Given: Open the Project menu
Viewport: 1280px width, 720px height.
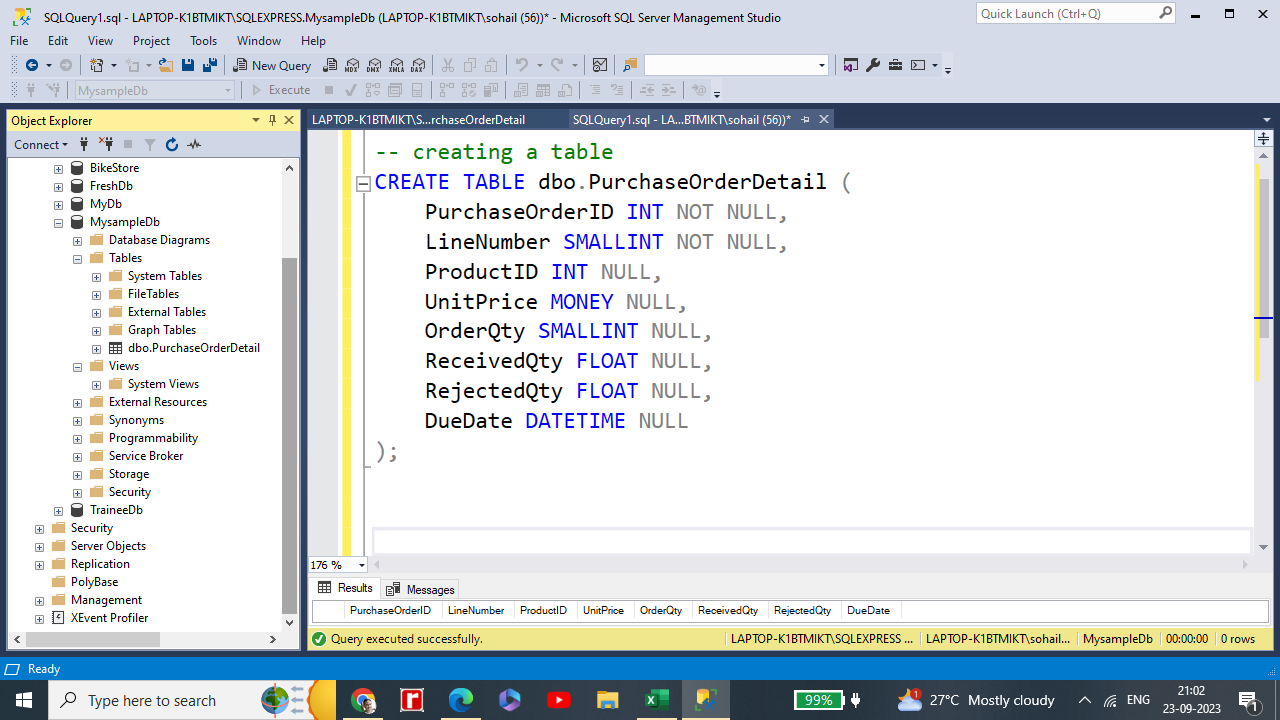Looking at the screenshot, I should click(x=151, y=41).
